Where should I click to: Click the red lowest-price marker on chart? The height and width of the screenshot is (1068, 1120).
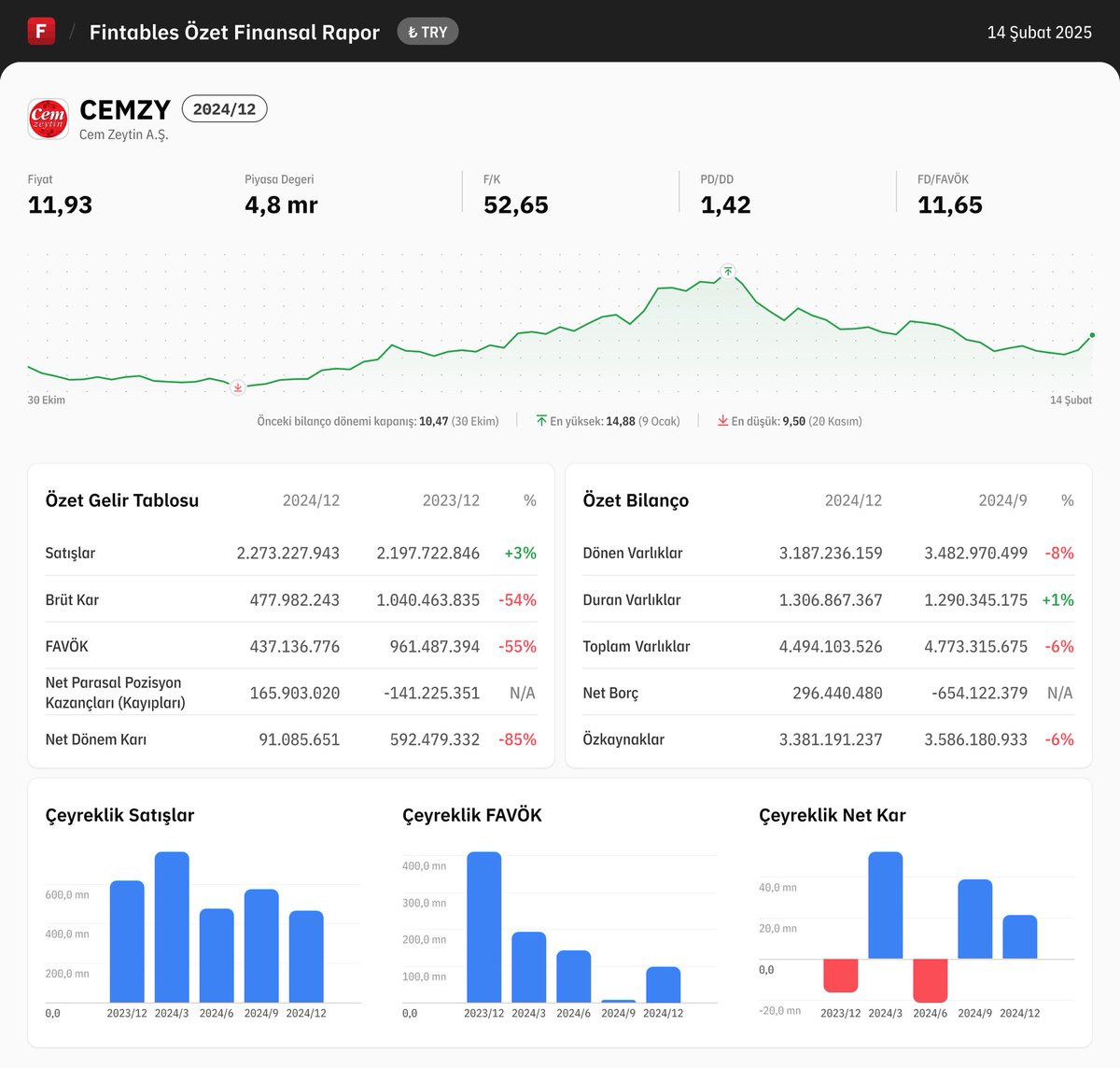pos(238,386)
